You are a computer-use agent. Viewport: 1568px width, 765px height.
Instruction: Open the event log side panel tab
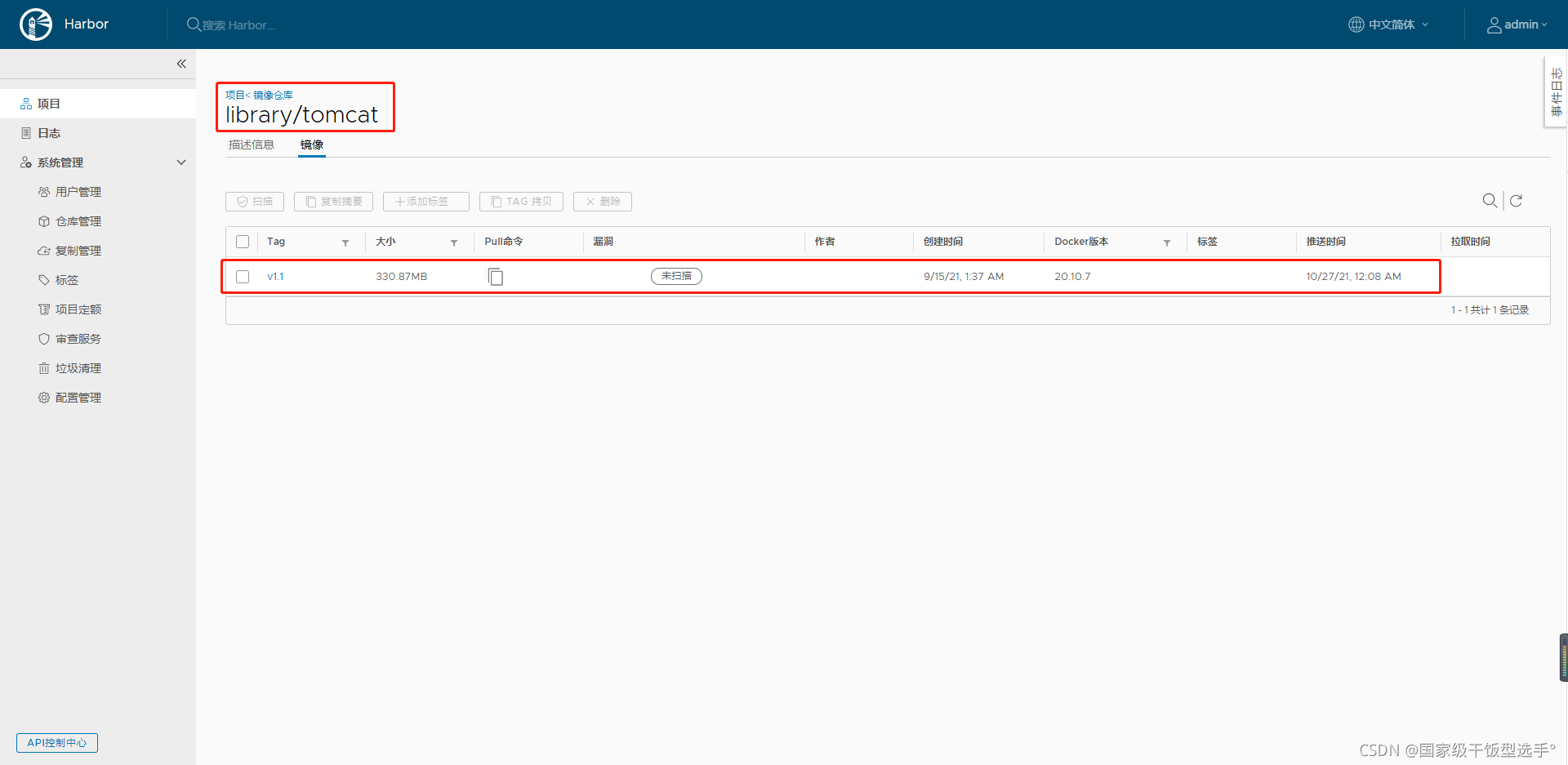1556,91
